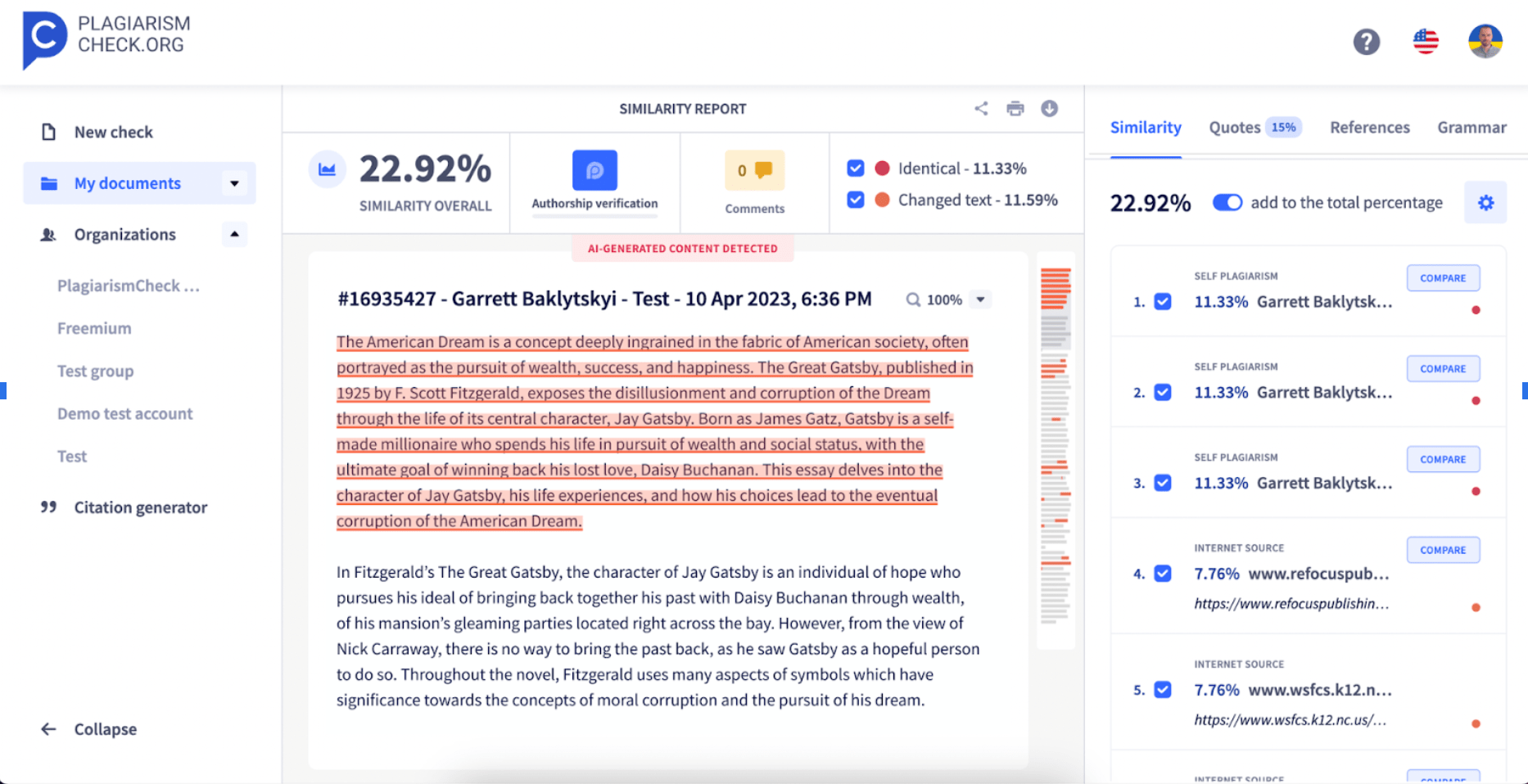Share the similarity report
Image resolution: width=1528 pixels, height=784 pixels.
coord(981,107)
